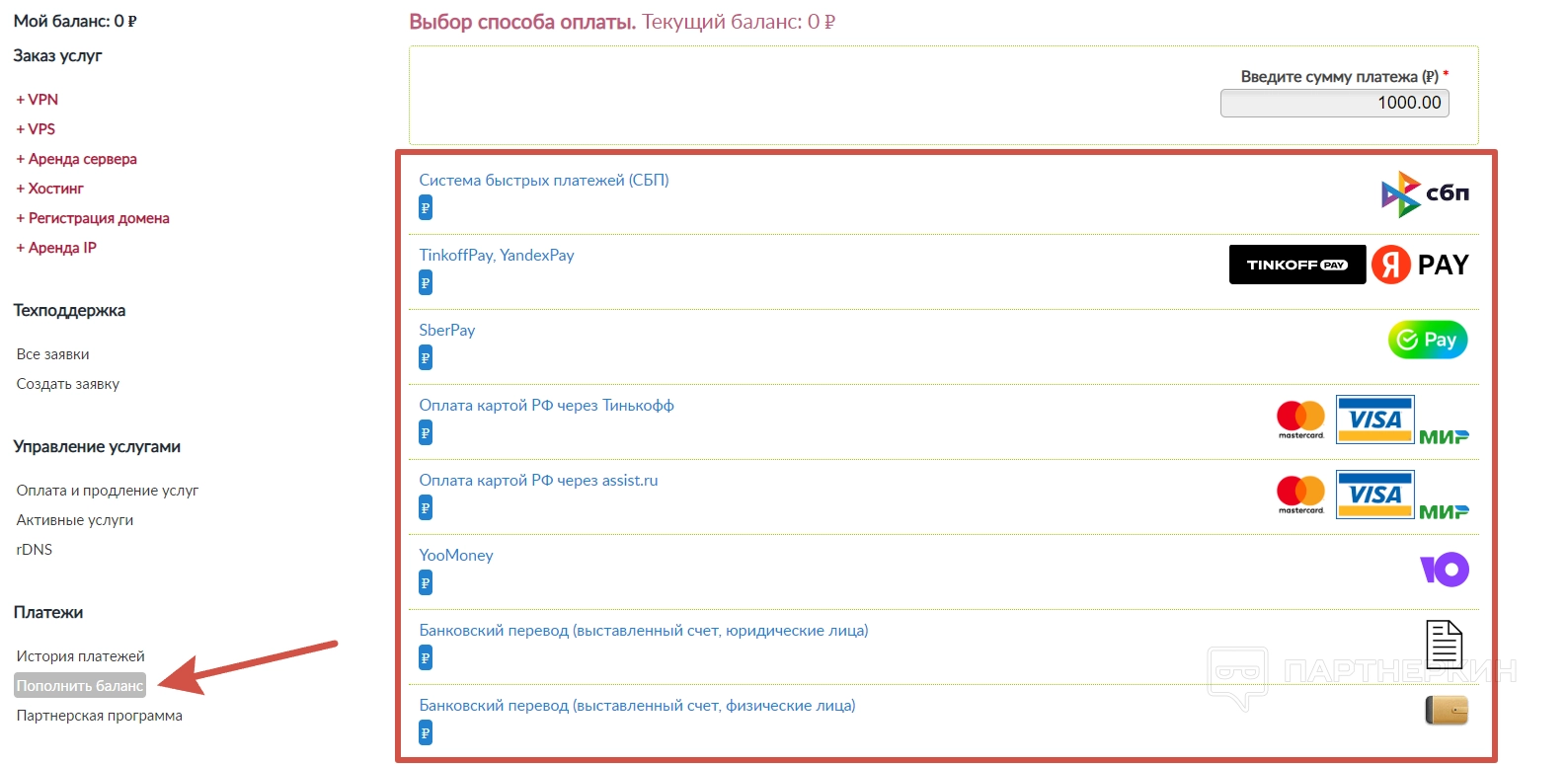
Task: Click ruble badge under TinkoffPay, YandexPay
Action: [426, 282]
